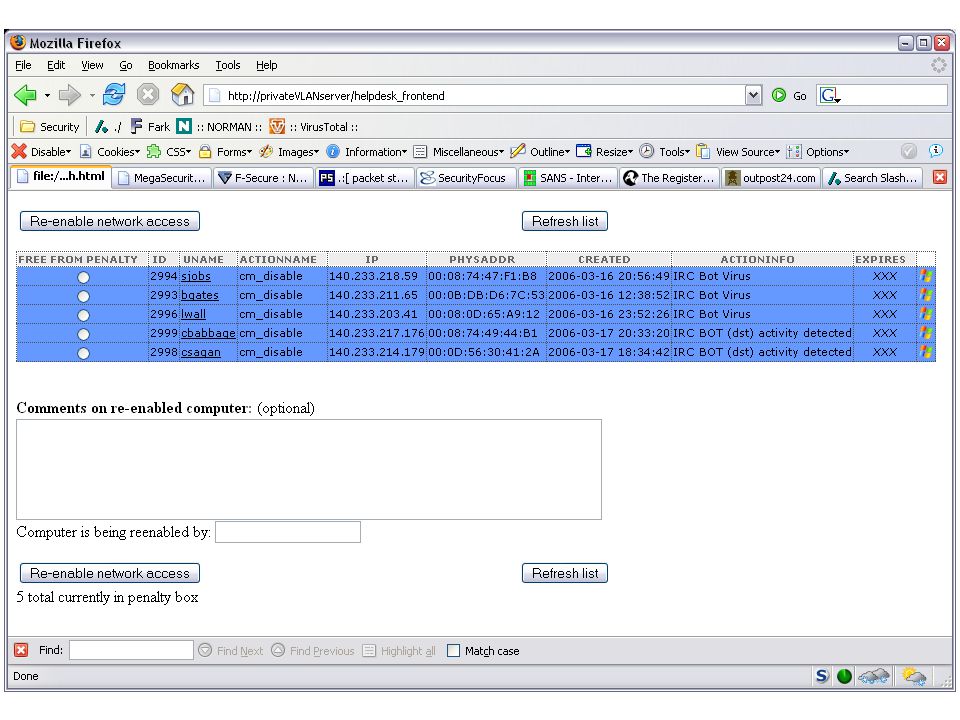Open the View Source dropdown
Screen dimensions: 960x720
[738, 151]
